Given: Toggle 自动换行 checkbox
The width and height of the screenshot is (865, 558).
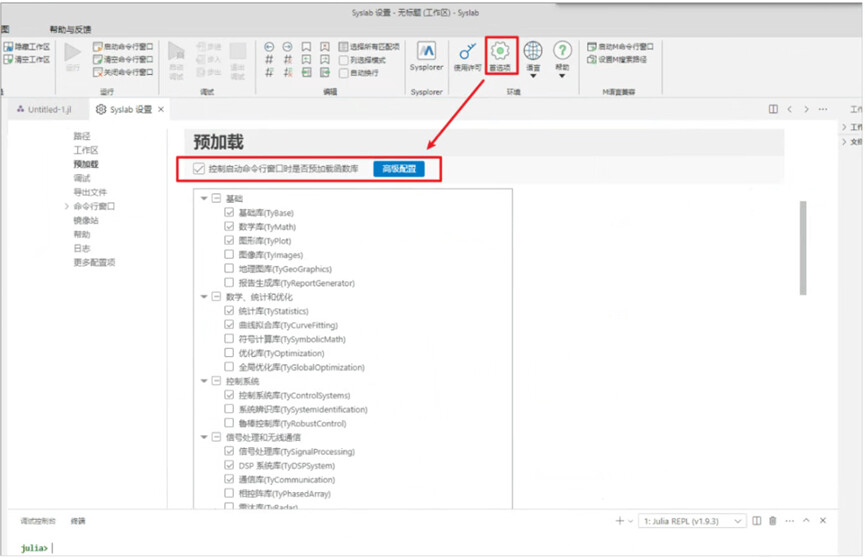Looking at the screenshot, I should 344,73.
